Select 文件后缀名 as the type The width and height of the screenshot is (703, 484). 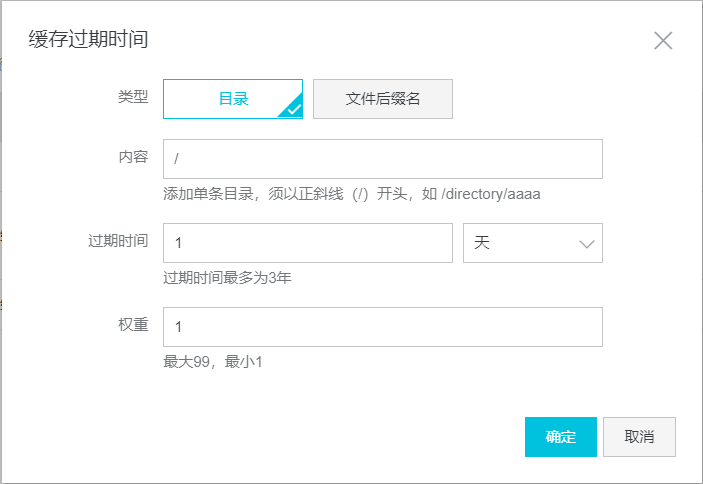[383, 99]
